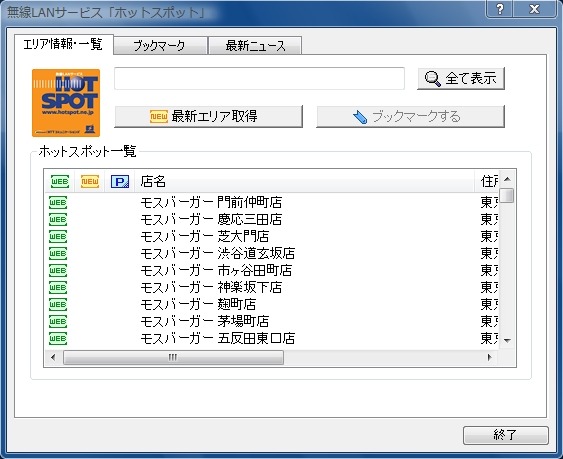Click the vertical scrollbar down arrow

(507, 340)
